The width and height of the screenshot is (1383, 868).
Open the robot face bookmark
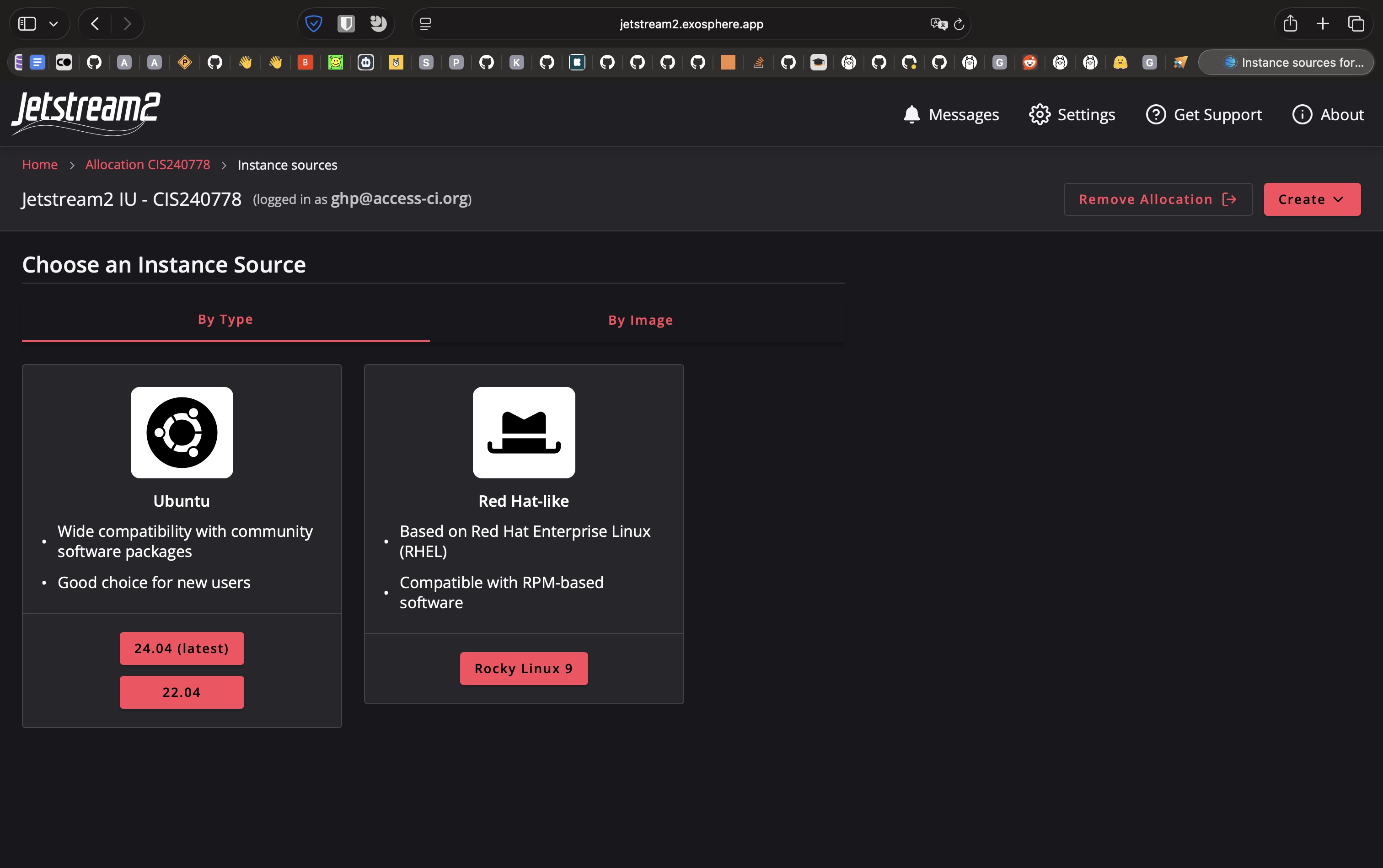366,62
